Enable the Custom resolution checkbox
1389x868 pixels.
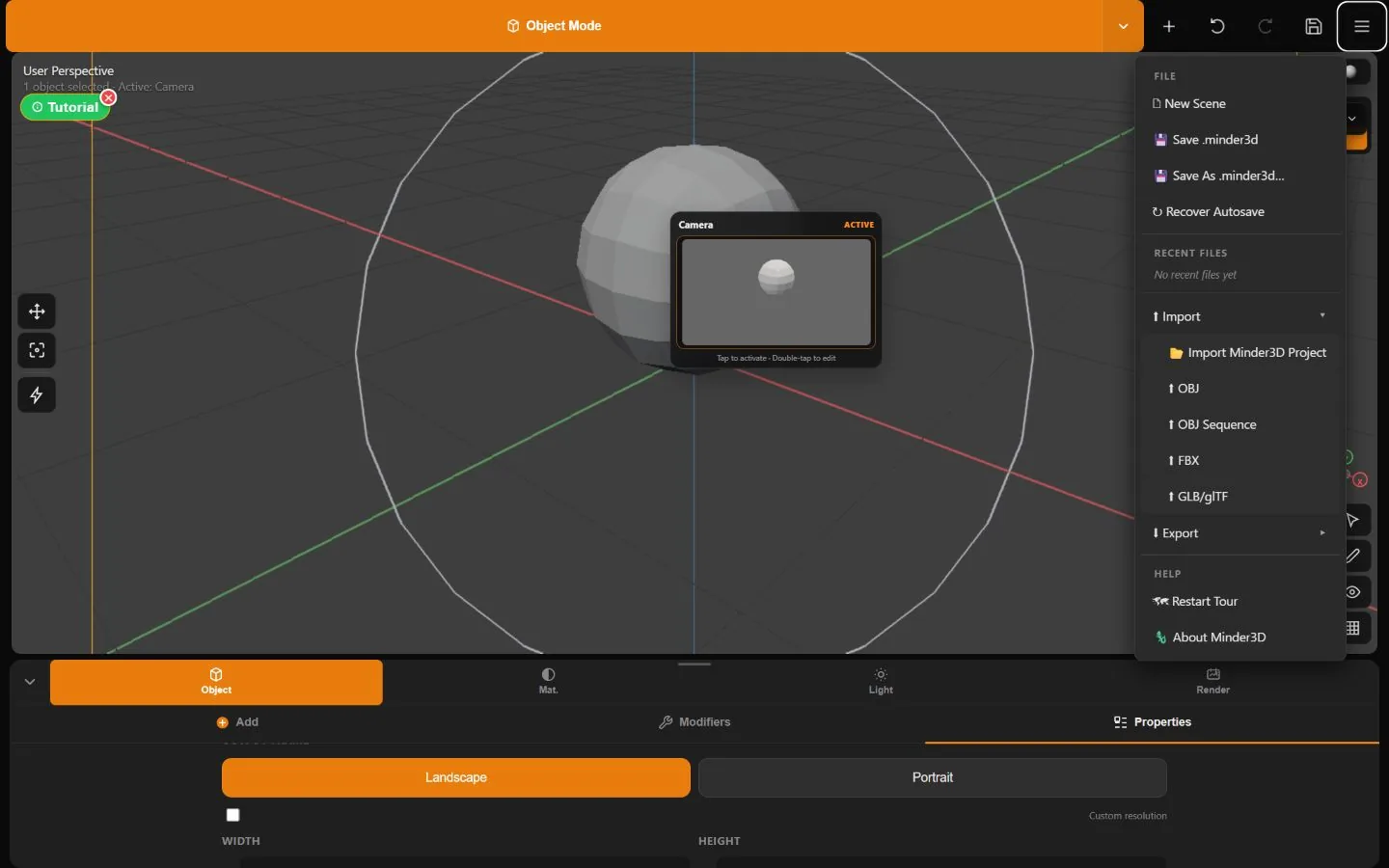[232, 815]
